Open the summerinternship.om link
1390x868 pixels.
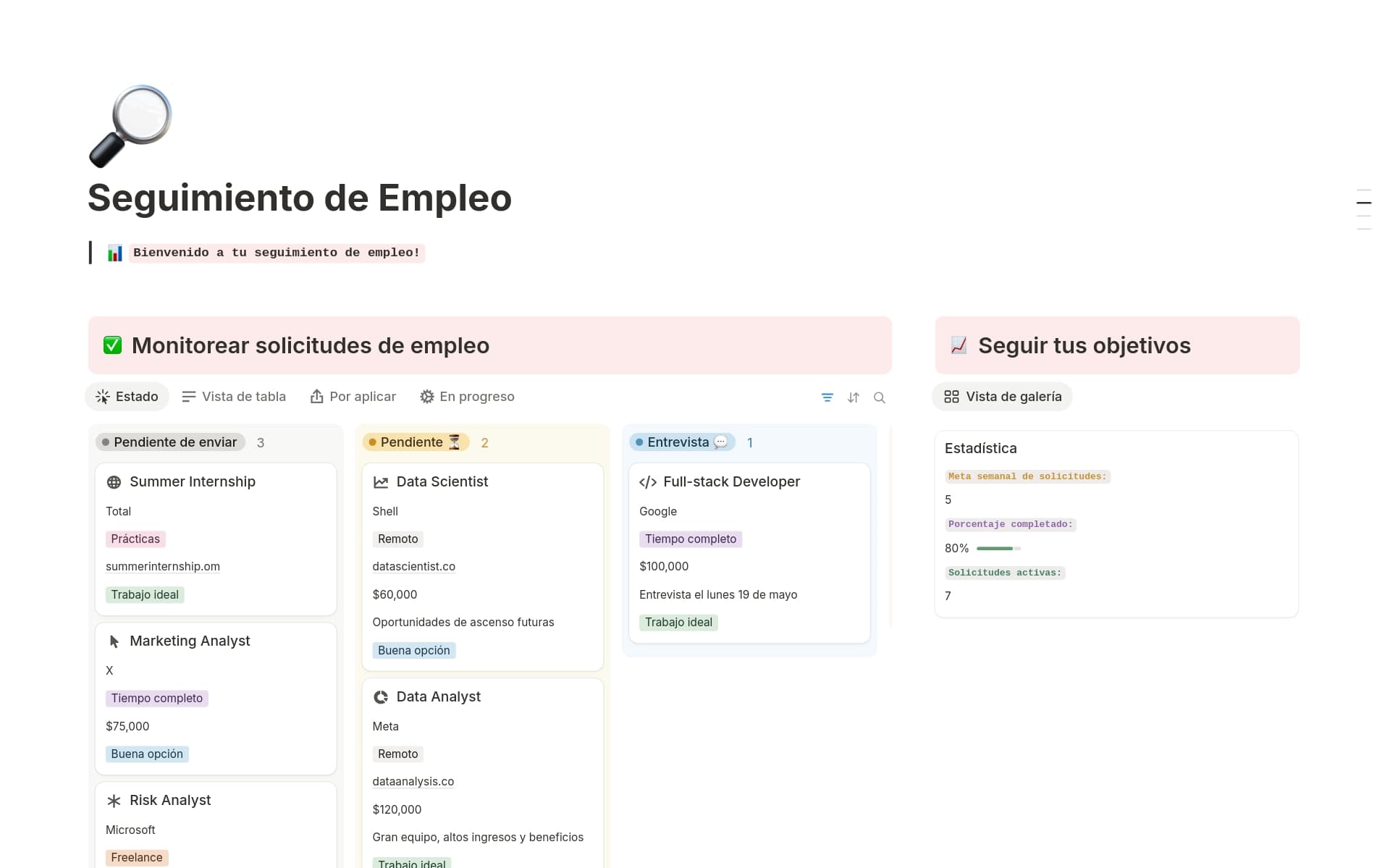[163, 567]
